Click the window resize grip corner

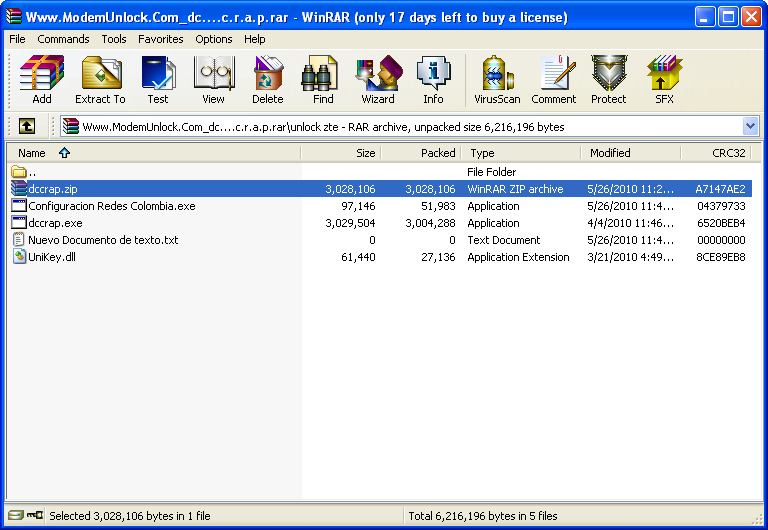tap(757, 519)
